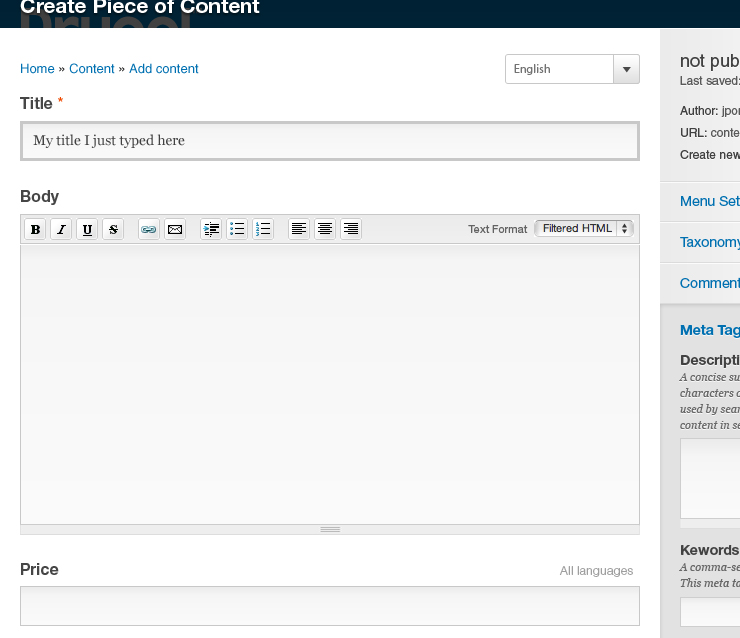Center align body text
The width and height of the screenshot is (740, 638).
(325, 229)
